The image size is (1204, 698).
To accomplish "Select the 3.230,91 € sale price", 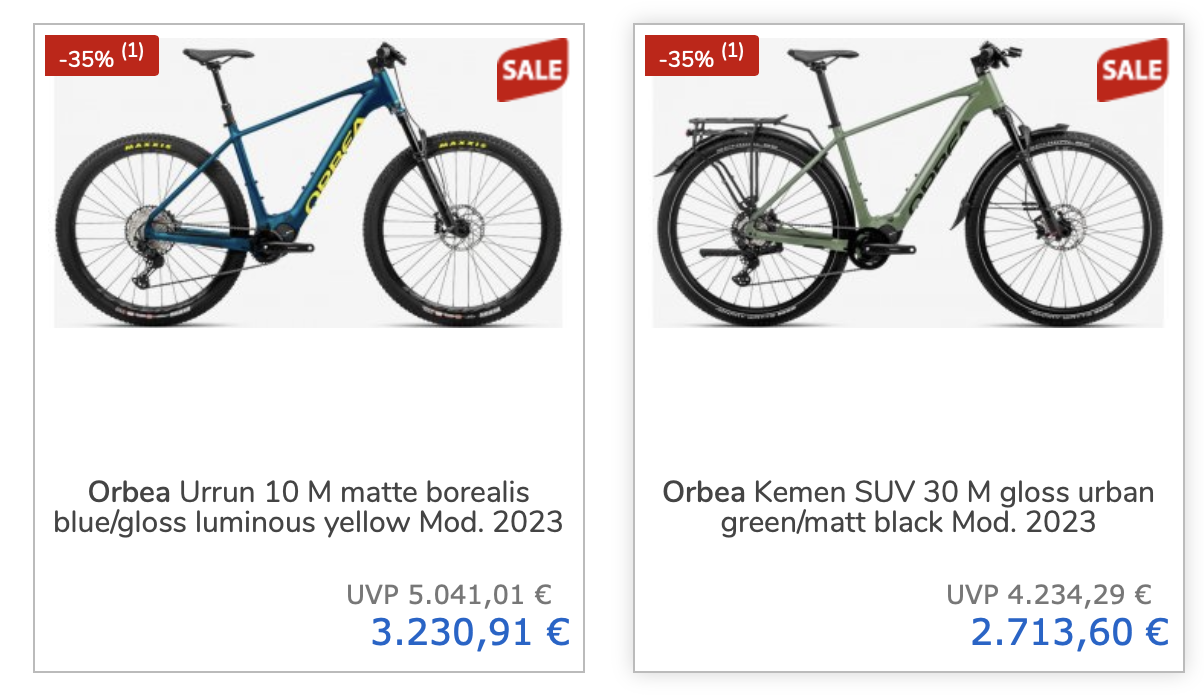I will (x=470, y=632).
